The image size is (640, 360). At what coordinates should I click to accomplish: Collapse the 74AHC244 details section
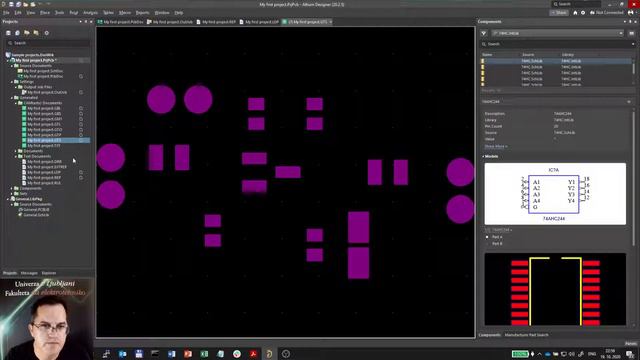tap(629, 101)
